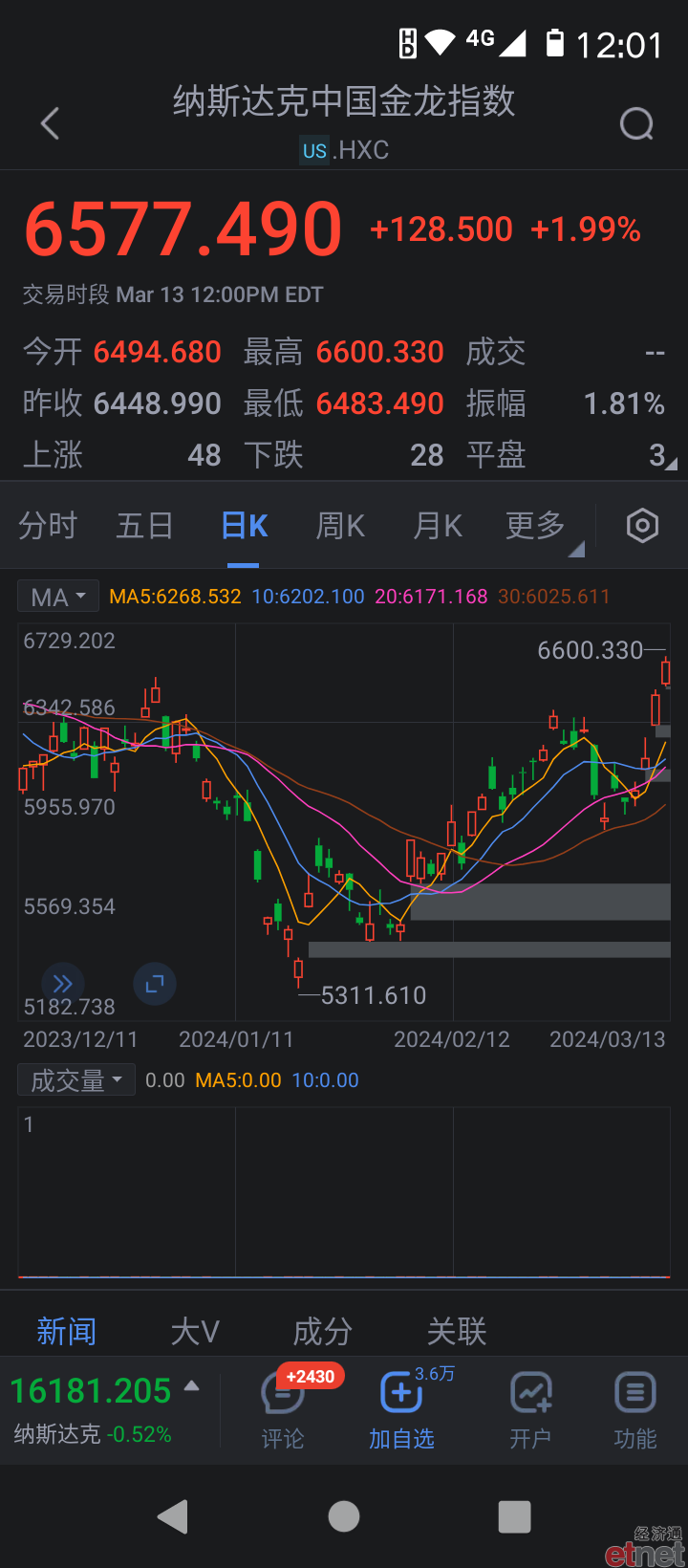Tap the MA10 value 6202.100
Screen dimensions: 688x1568
click(x=308, y=597)
